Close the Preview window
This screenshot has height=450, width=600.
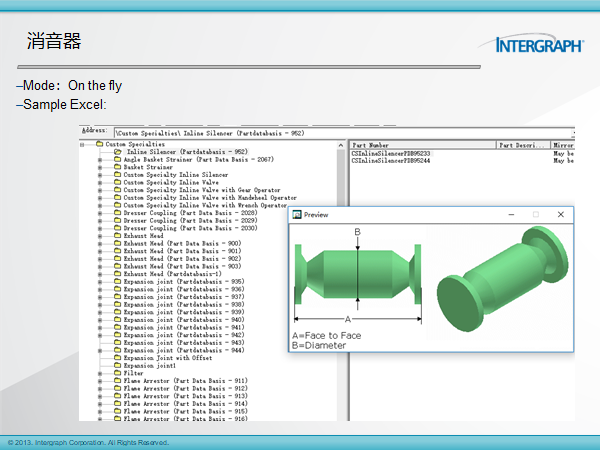[561, 215]
